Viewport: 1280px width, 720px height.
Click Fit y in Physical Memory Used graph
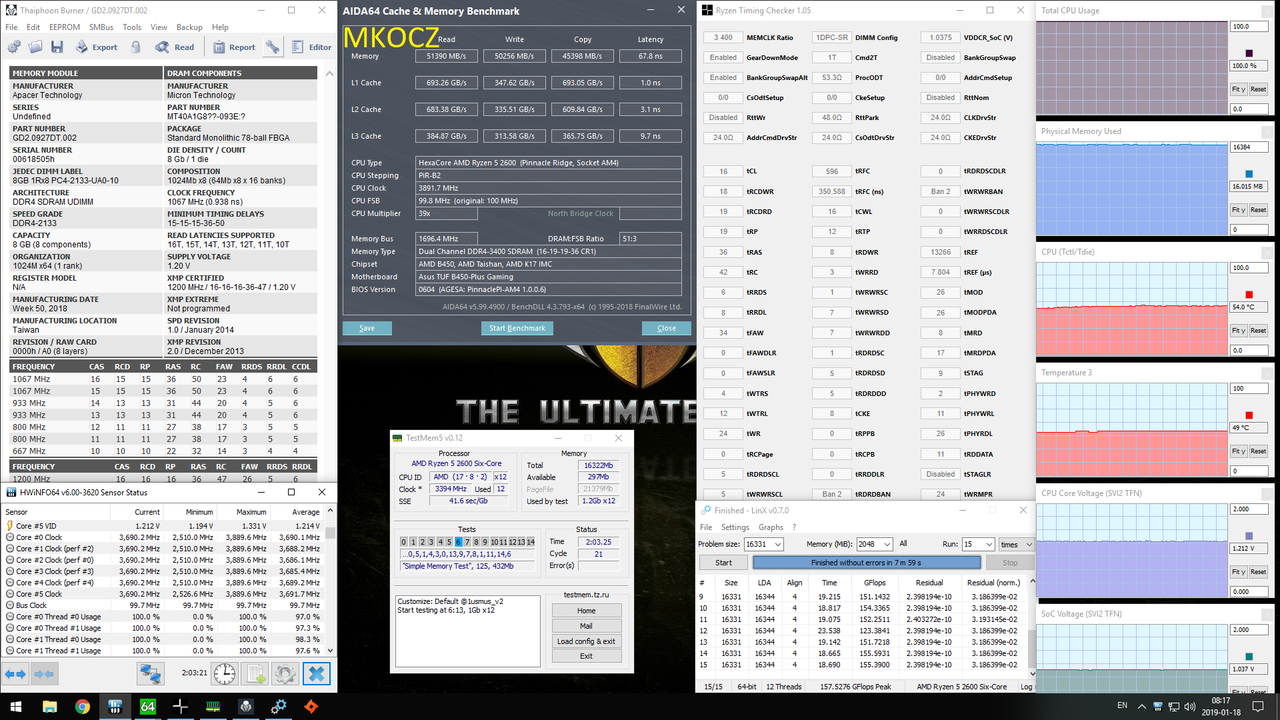click(1238, 210)
